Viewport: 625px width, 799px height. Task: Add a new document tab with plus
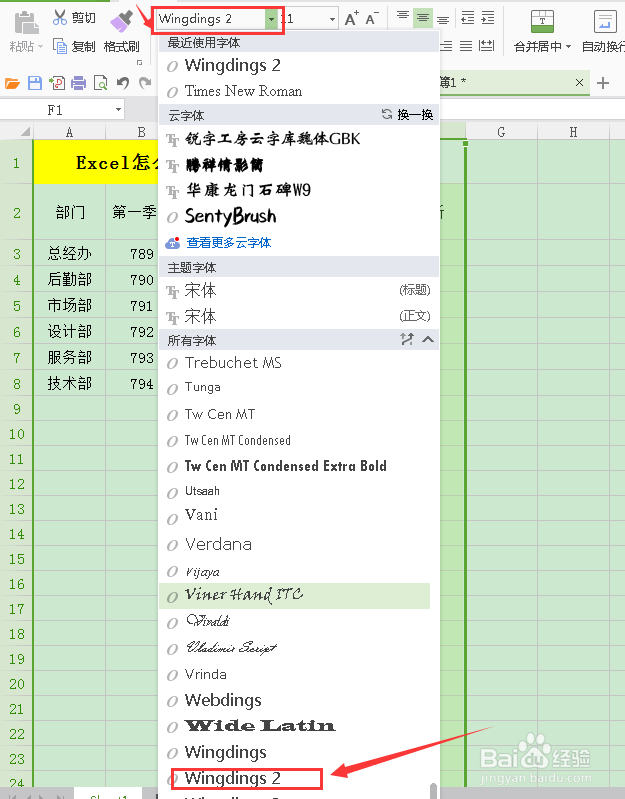[x=603, y=83]
